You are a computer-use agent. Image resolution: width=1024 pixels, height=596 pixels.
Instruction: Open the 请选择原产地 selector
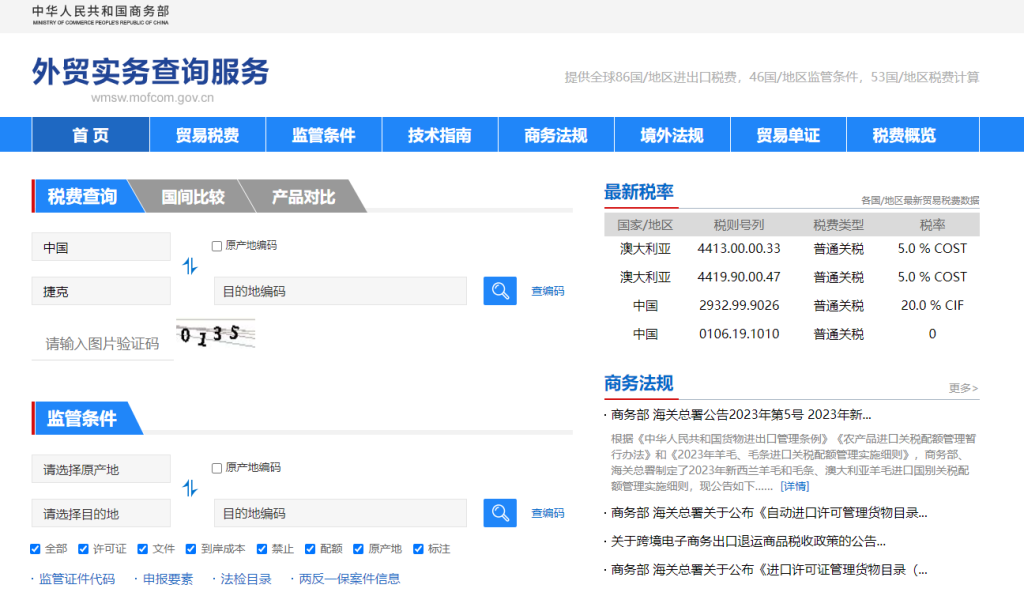coord(101,469)
